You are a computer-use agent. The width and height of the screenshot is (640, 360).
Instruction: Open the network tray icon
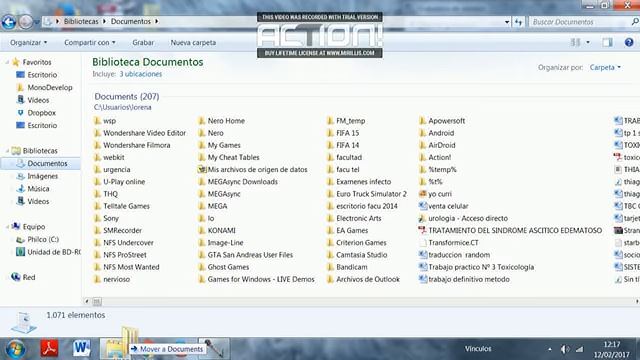click(580, 349)
